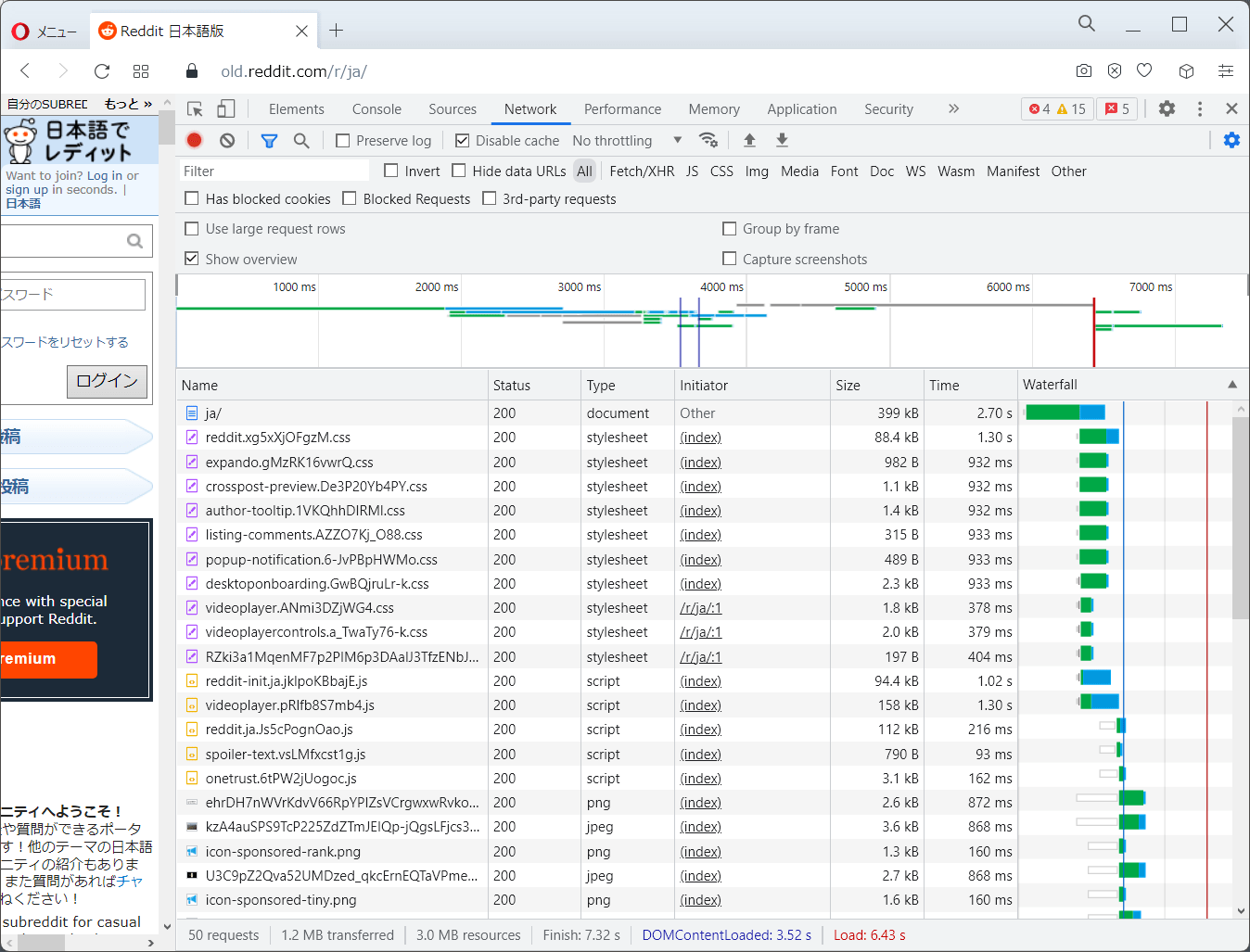Open Opera tab search magnifier

pos(1087,23)
